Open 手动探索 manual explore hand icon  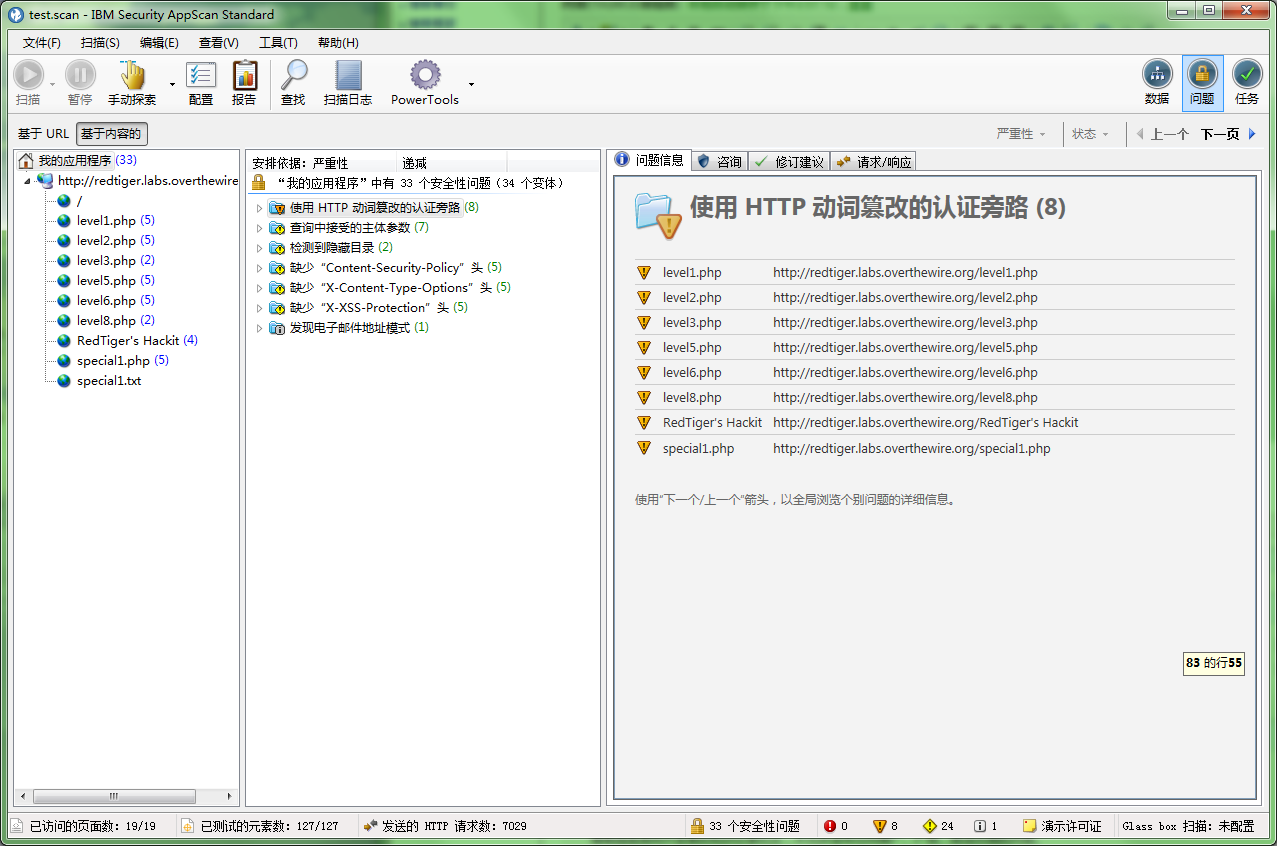coord(132,75)
